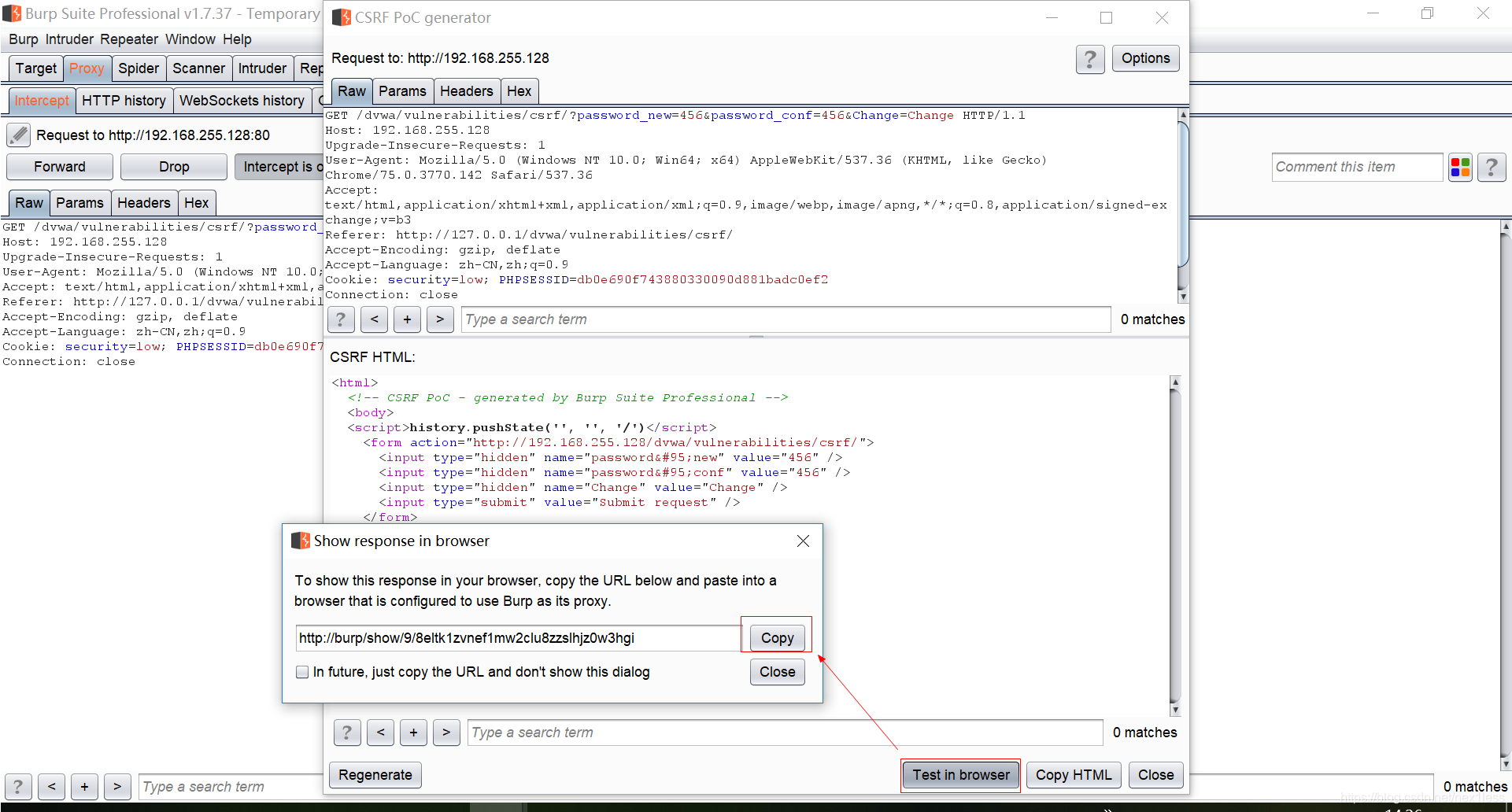Open the highlight color picker beside the comment field
Viewport: 1512px width, 812px height.
coord(1461,167)
